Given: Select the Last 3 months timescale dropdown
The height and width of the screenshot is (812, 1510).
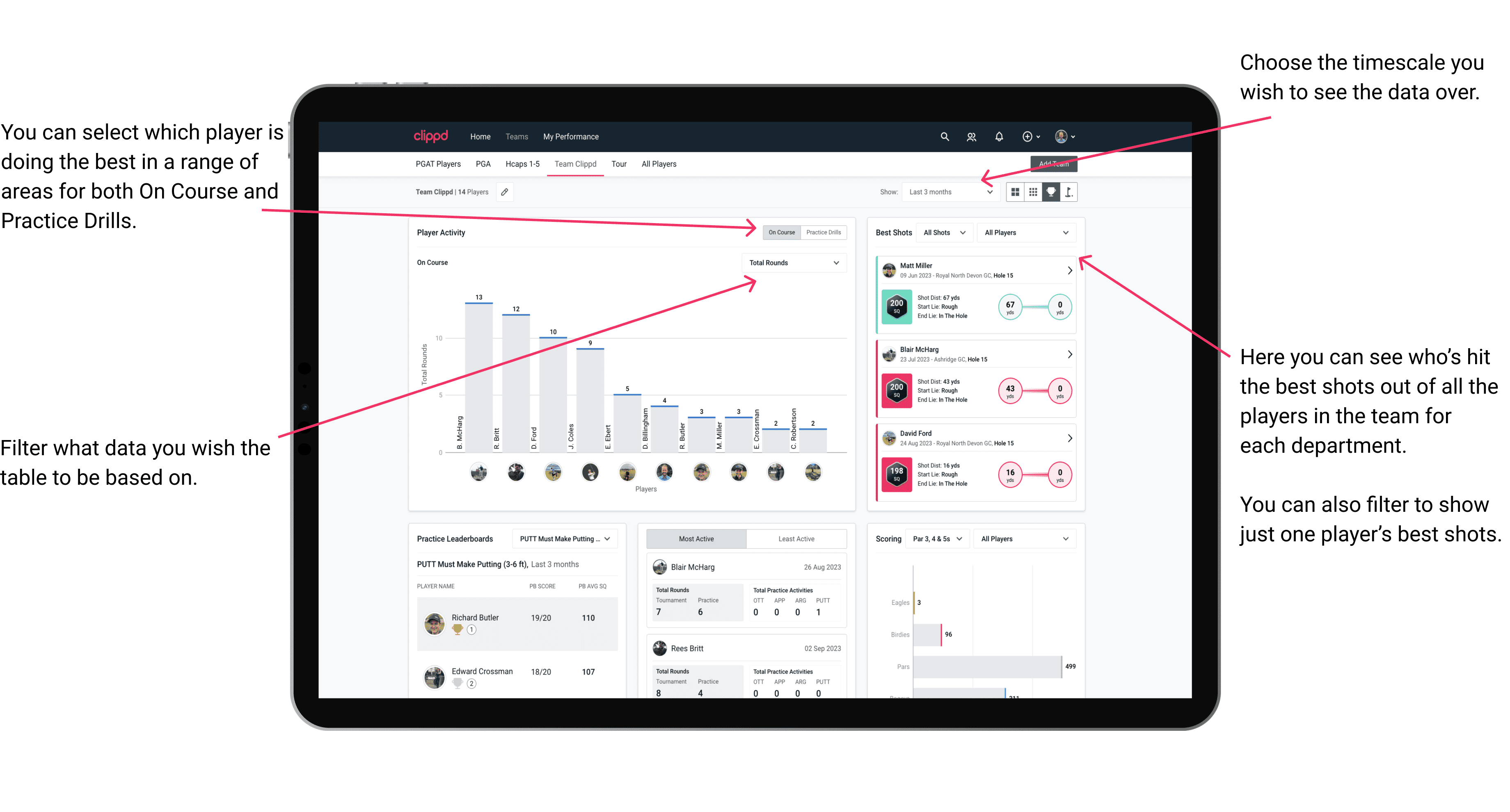Looking at the screenshot, I should click(x=955, y=192).
